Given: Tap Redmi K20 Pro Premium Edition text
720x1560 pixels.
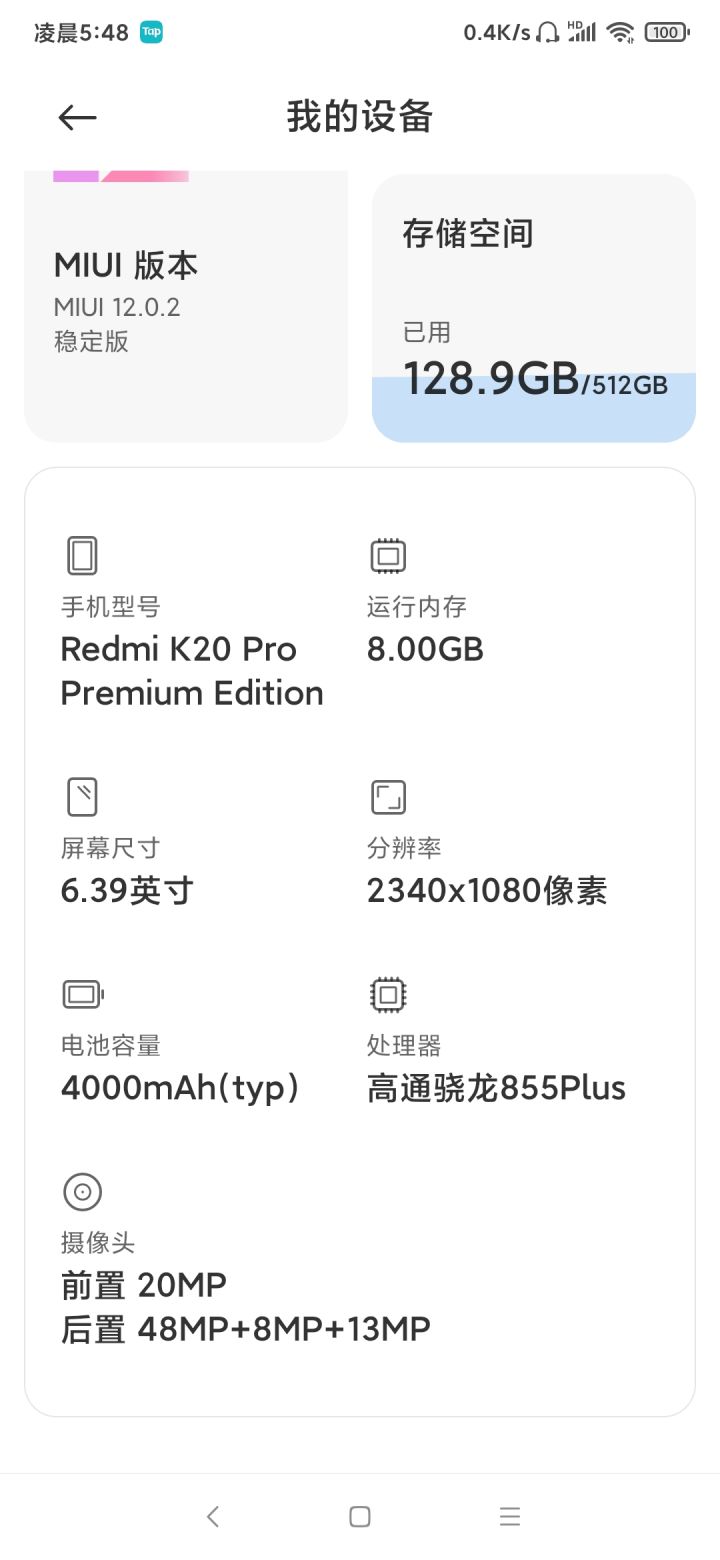Looking at the screenshot, I should click(192, 671).
